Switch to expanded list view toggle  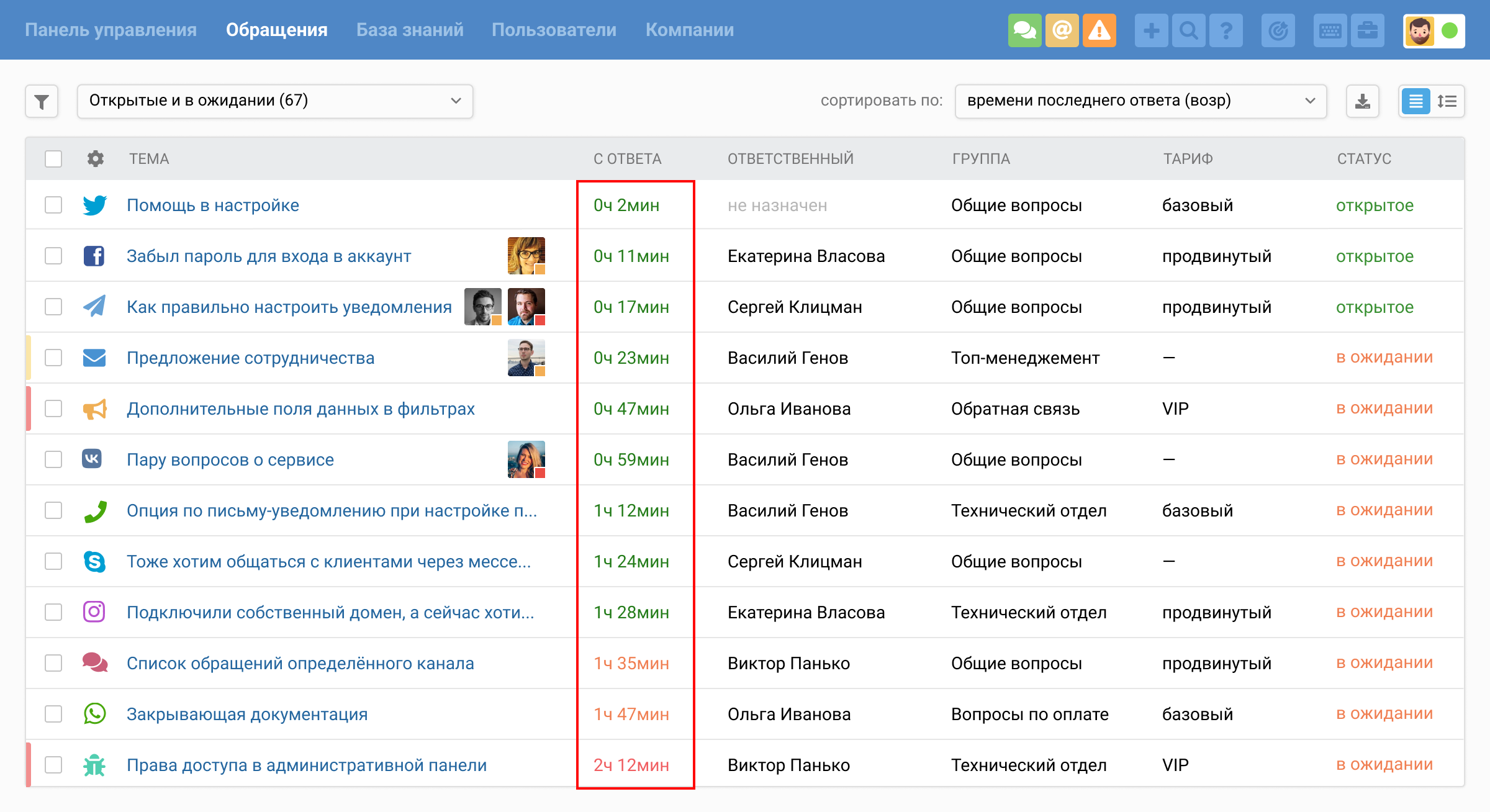[x=1447, y=101]
